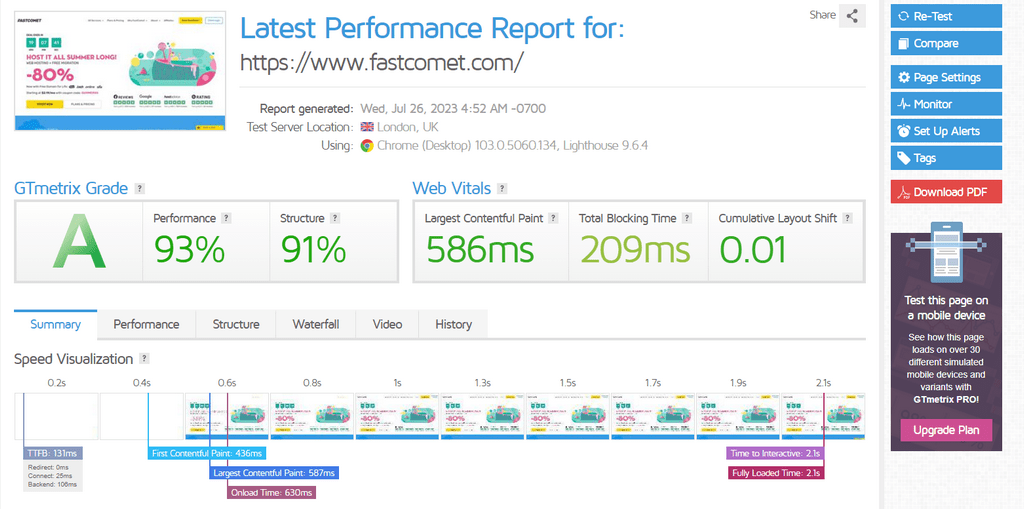Select the Video tab
This screenshot has height=509, width=1024.
coord(387,324)
